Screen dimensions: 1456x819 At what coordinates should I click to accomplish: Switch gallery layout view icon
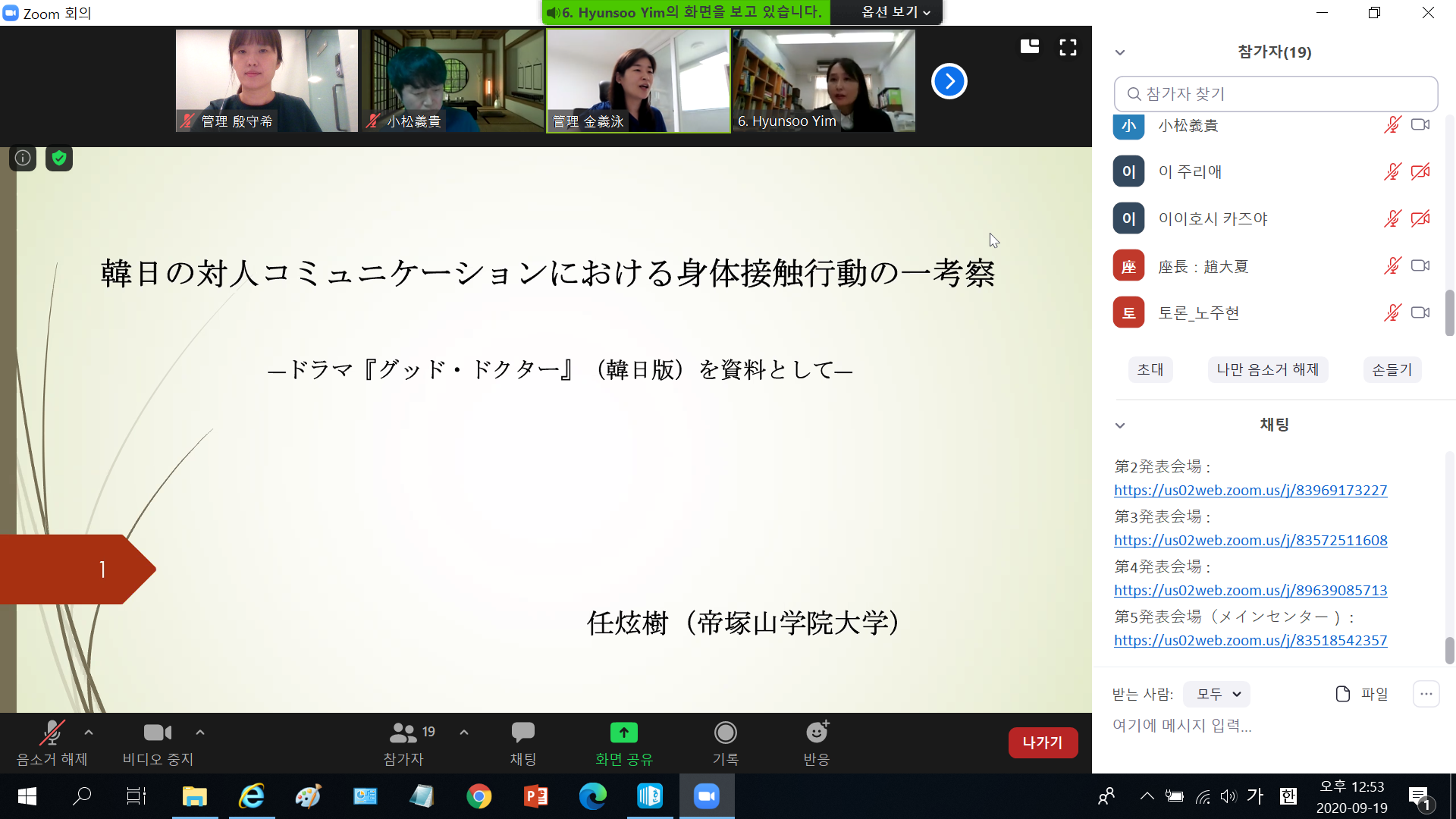click(1030, 47)
